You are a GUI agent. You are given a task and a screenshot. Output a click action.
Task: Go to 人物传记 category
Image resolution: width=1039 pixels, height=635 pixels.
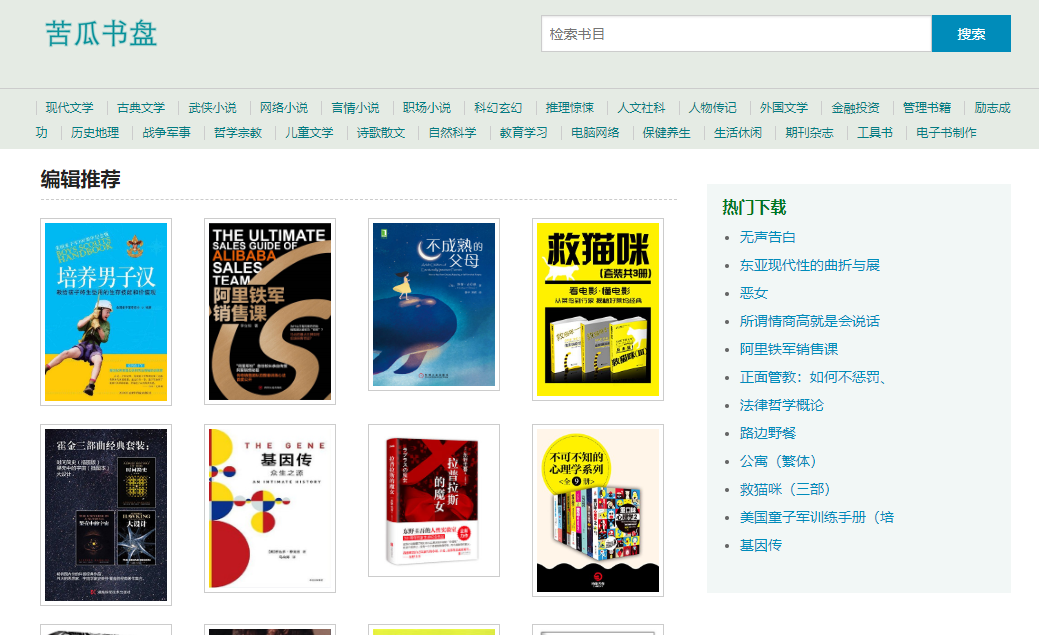(x=712, y=107)
